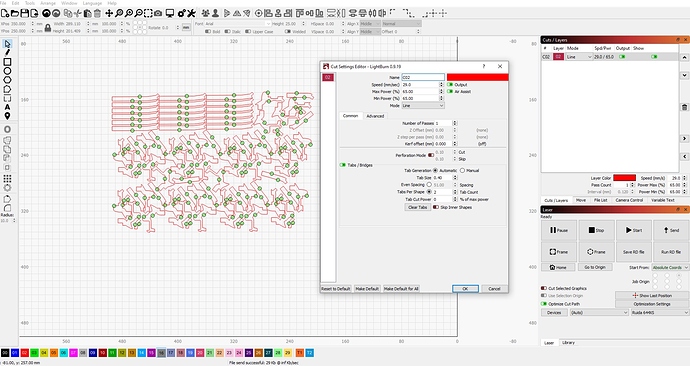Screen dimensions: 690x366
Task: Move layer down in Cuts / Layers panel
Action: pos(684,75)
